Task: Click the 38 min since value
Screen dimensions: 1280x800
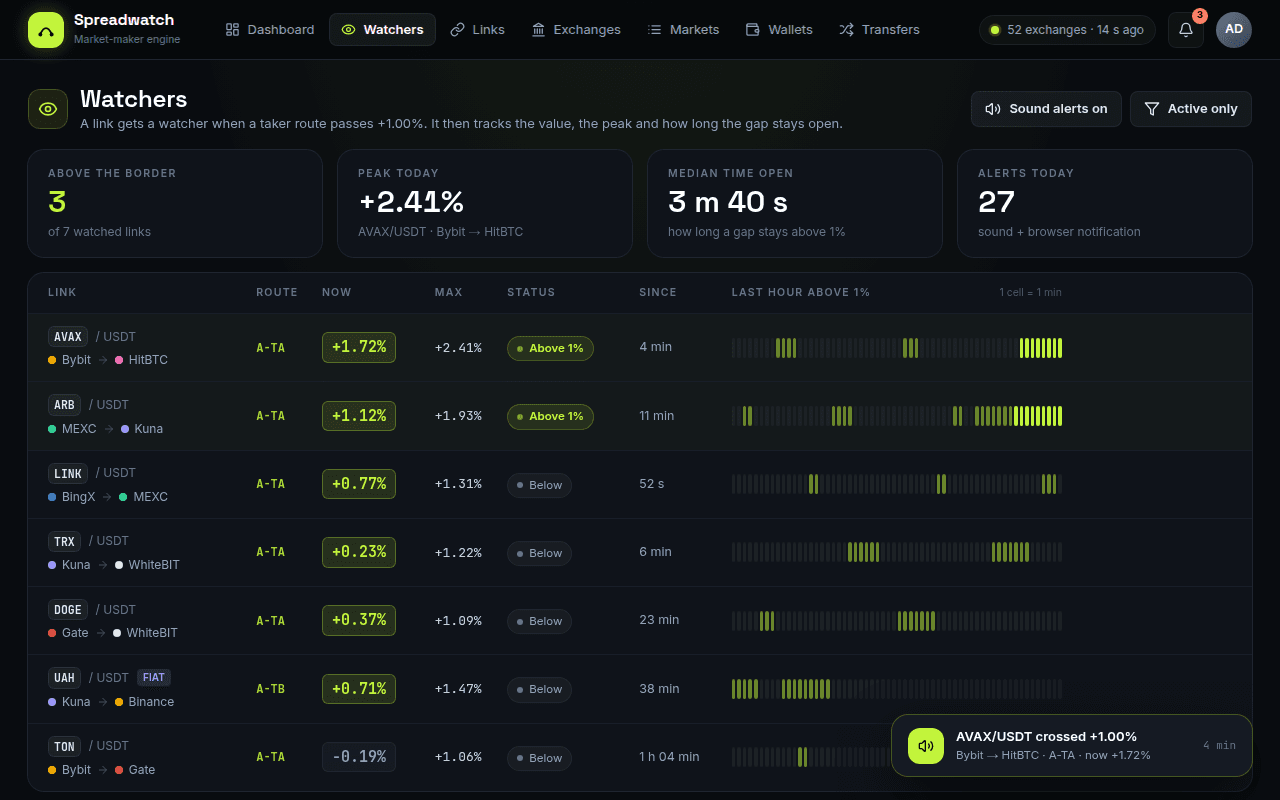Action: click(659, 688)
